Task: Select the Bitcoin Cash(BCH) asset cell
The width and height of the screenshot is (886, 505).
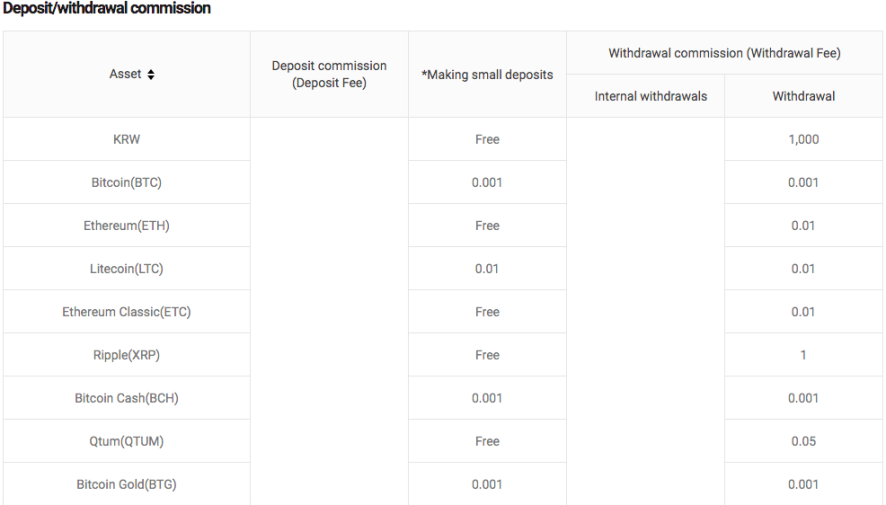Action: (x=127, y=398)
